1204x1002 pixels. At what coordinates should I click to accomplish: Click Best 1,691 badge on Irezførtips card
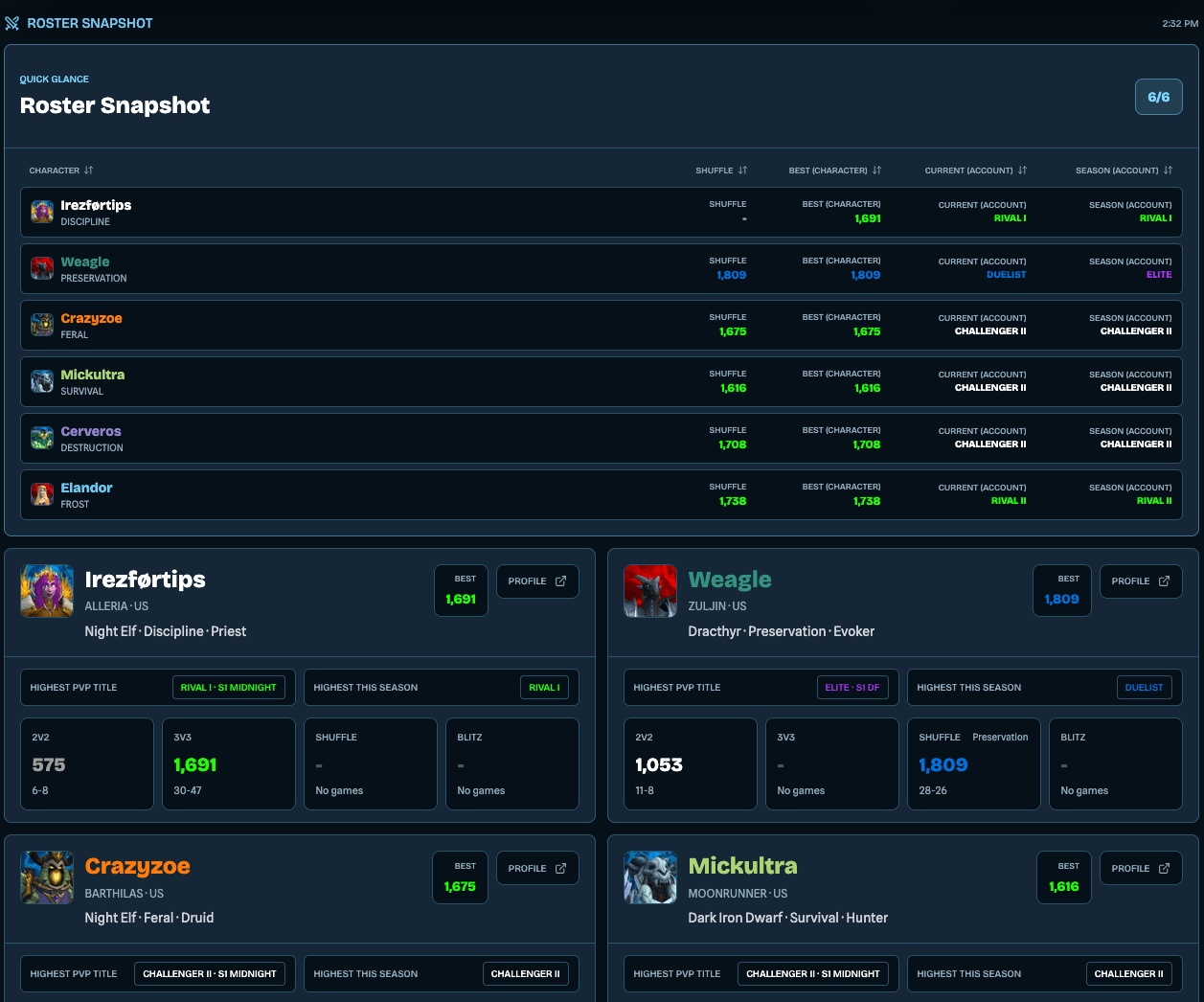[461, 590]
